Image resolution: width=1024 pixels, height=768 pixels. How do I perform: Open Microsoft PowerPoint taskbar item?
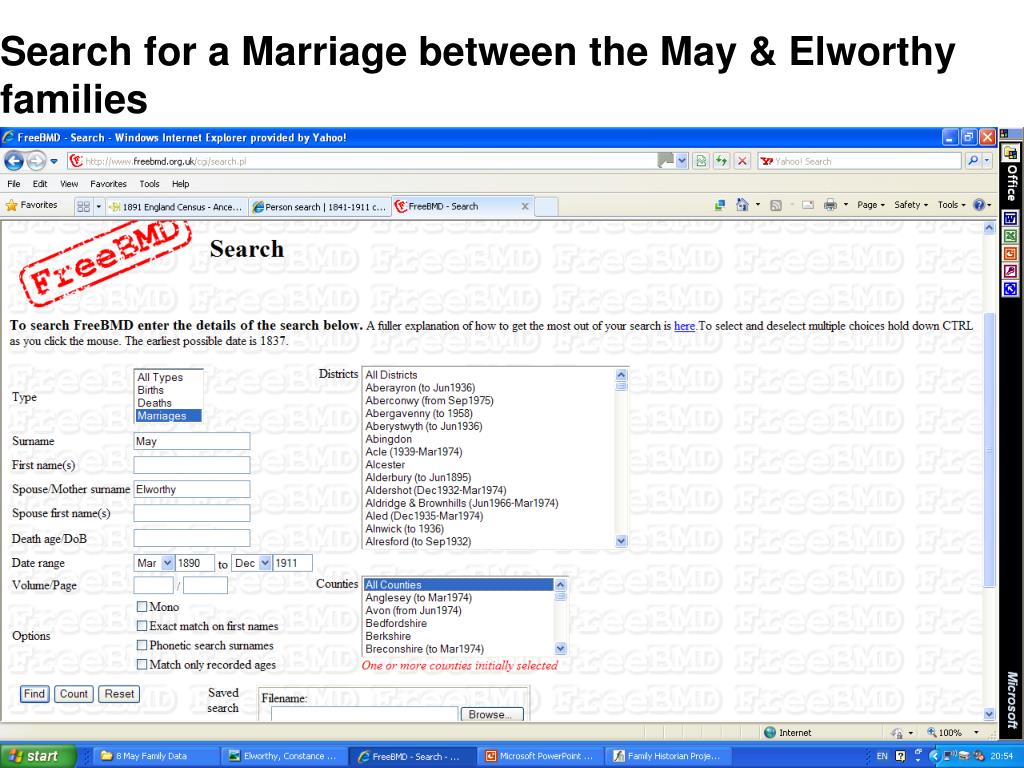tap(539, 756)
